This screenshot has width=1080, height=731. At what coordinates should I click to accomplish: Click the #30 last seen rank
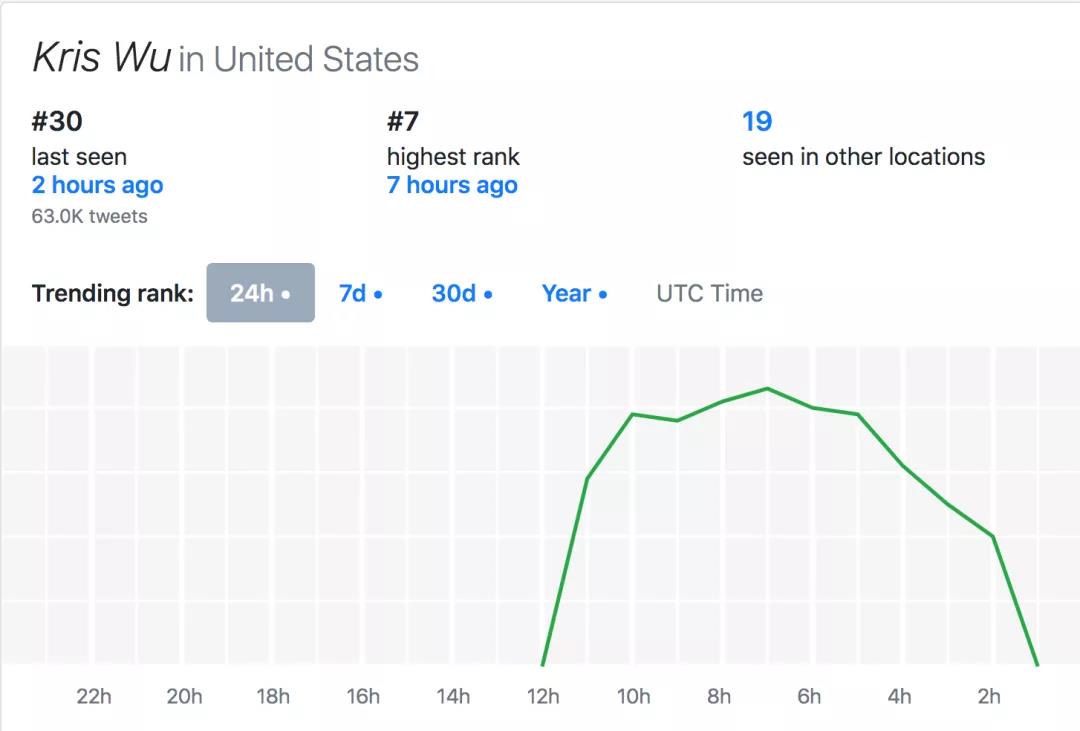point(57,121)
